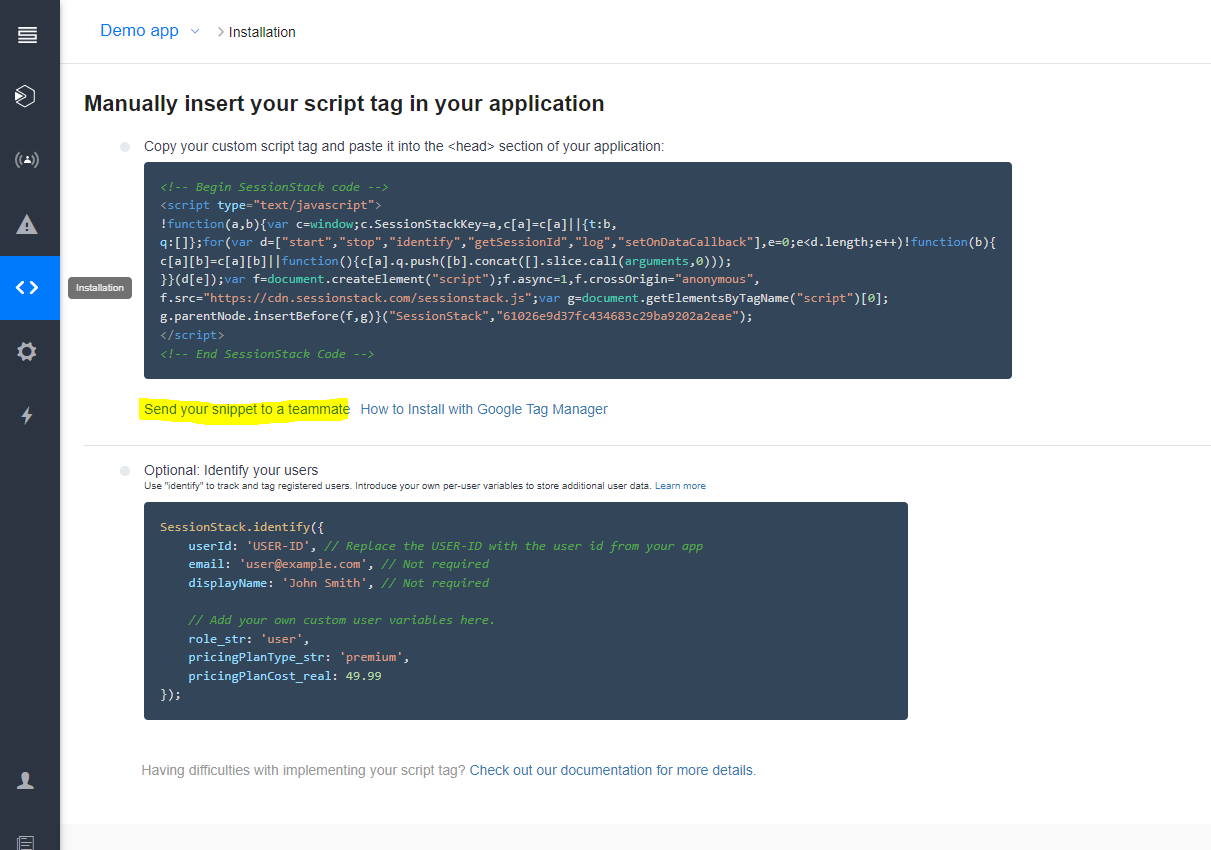
Task: Open Check out our documentation link
Action: [612, 771]
